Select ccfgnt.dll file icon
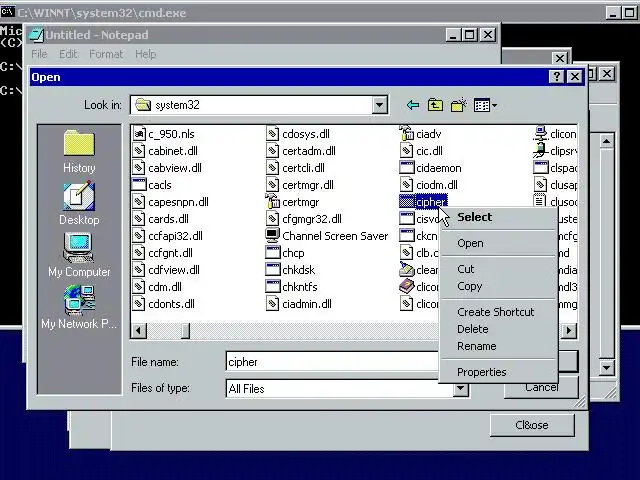The width and height of the screenshot is (640, 480). coord(138,253)
